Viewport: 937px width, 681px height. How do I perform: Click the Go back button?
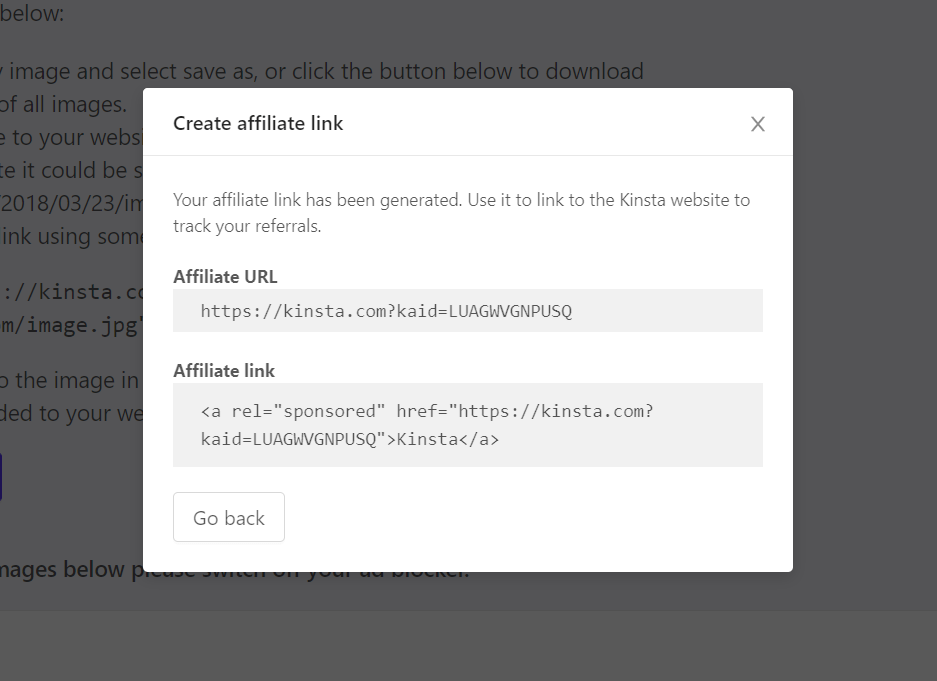coord(229,517)
